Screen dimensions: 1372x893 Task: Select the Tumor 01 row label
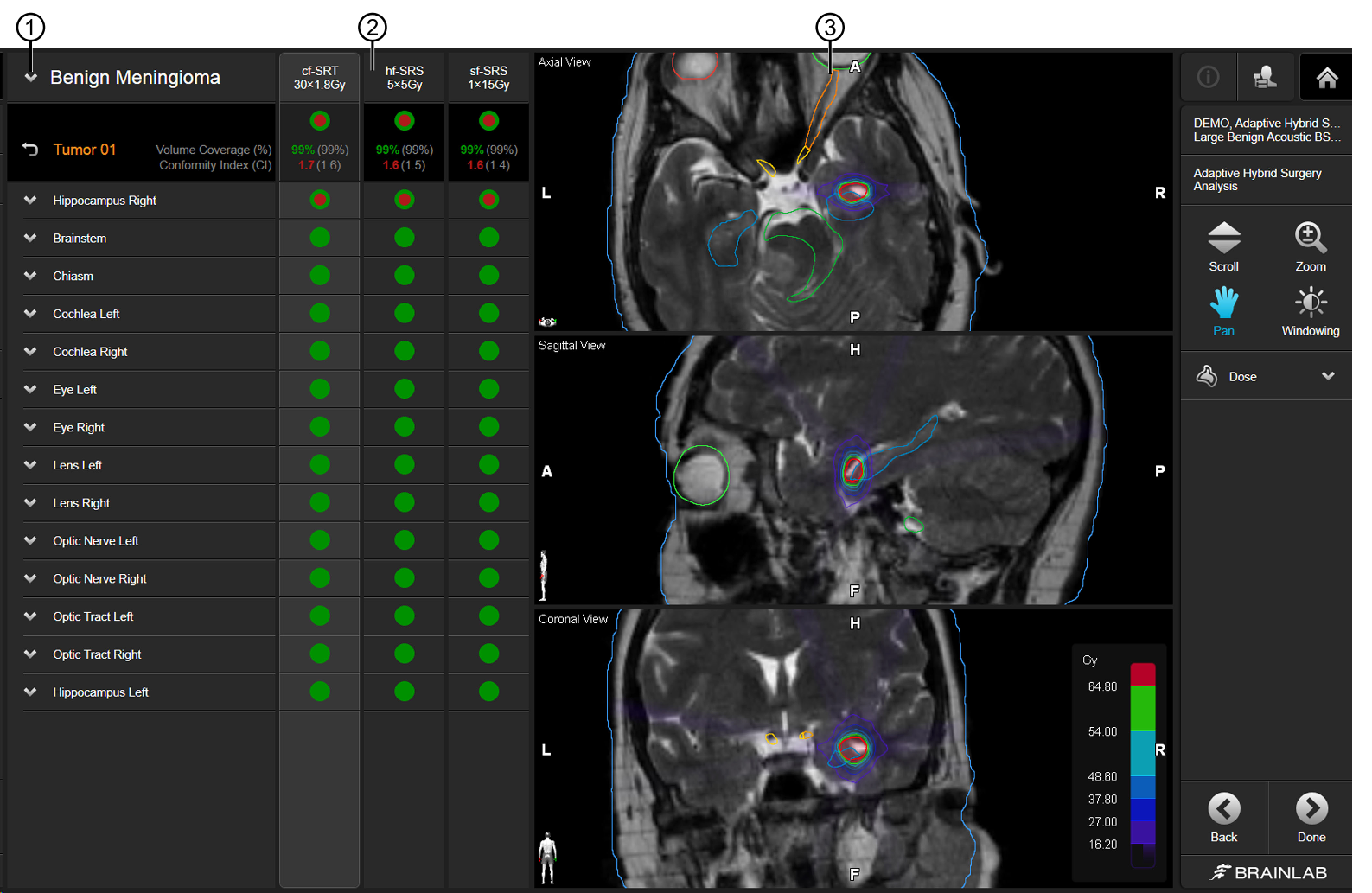tap(84, 150)
